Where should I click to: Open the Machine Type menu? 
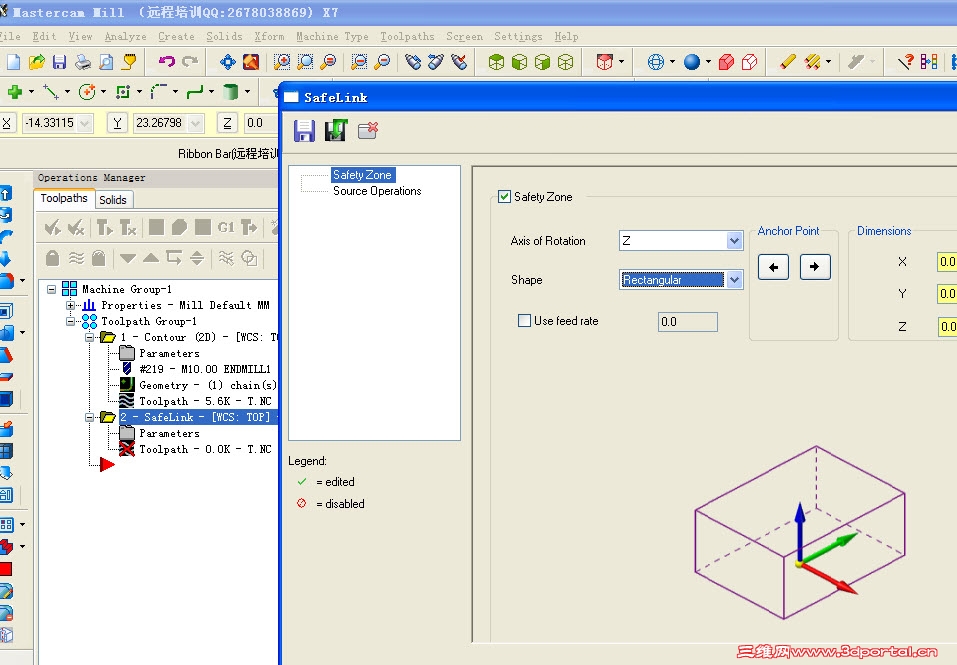pyautogui.click(x=332, y=37)
